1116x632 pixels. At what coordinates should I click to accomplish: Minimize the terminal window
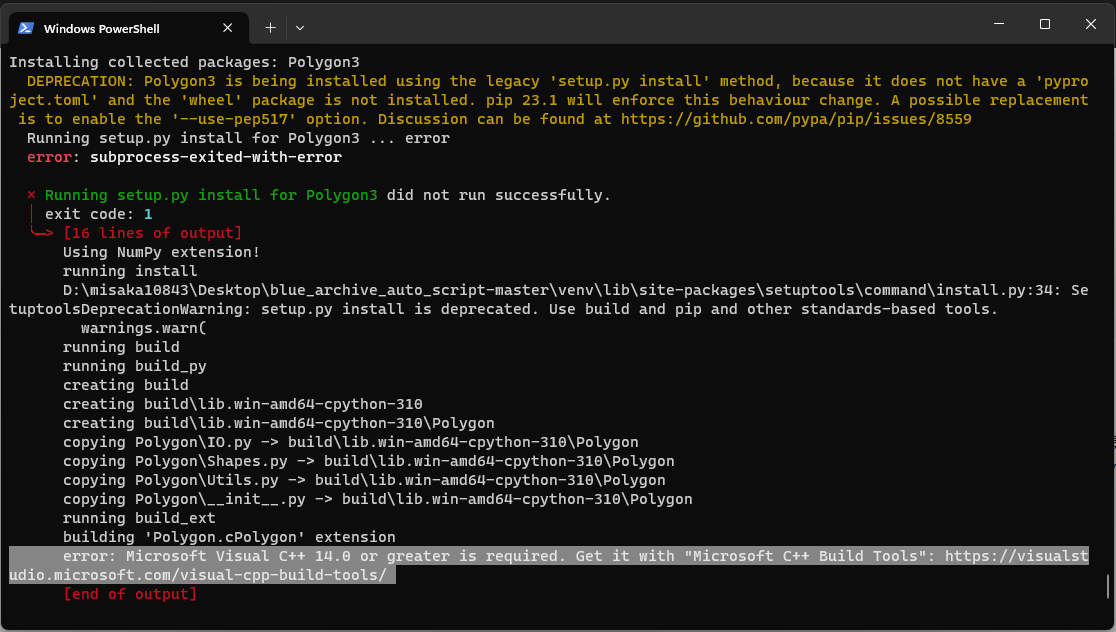(x=998, y=24)
